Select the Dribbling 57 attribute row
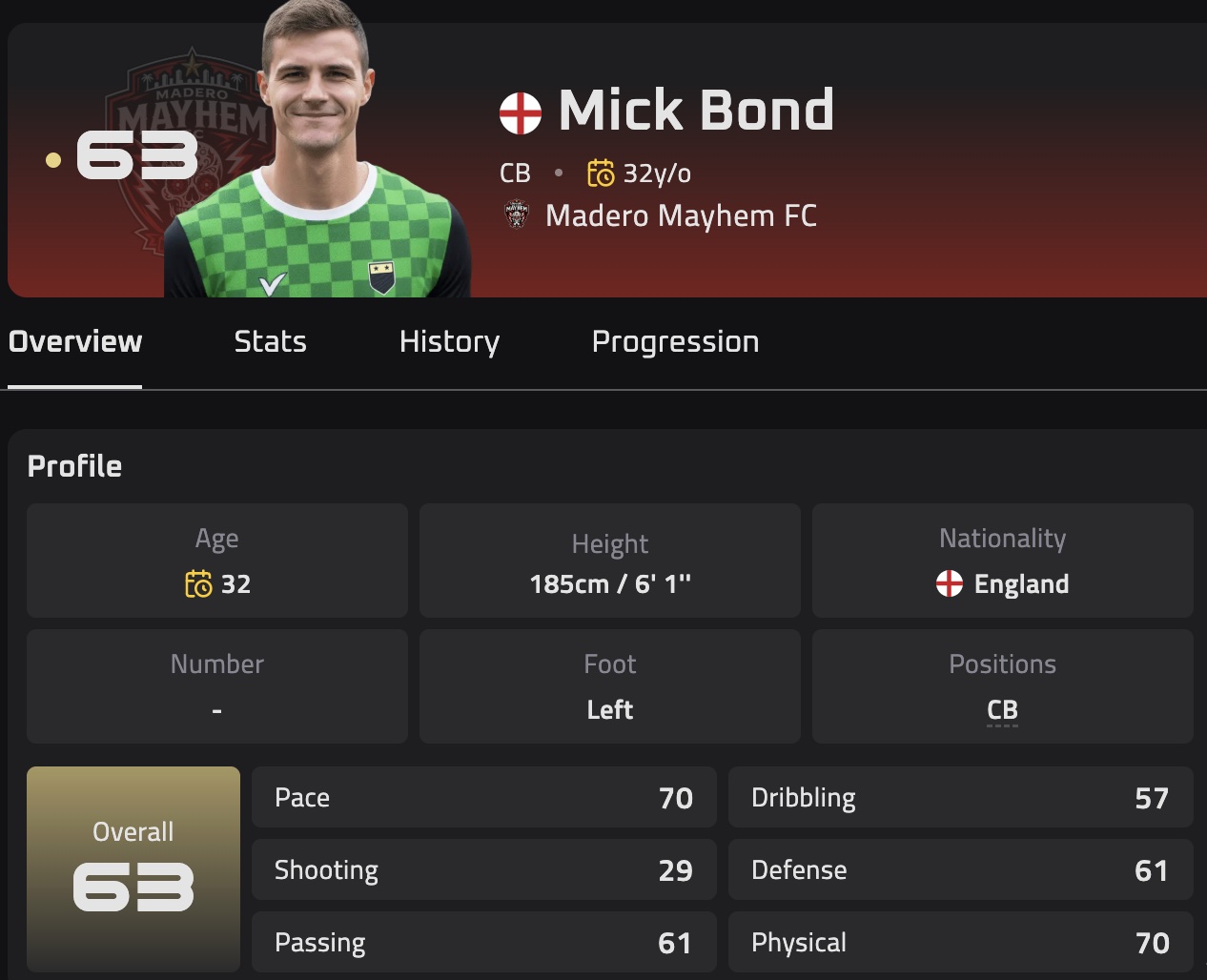Image resolution: width=1207 pixels, height=980 pixels. click(961, 797)
